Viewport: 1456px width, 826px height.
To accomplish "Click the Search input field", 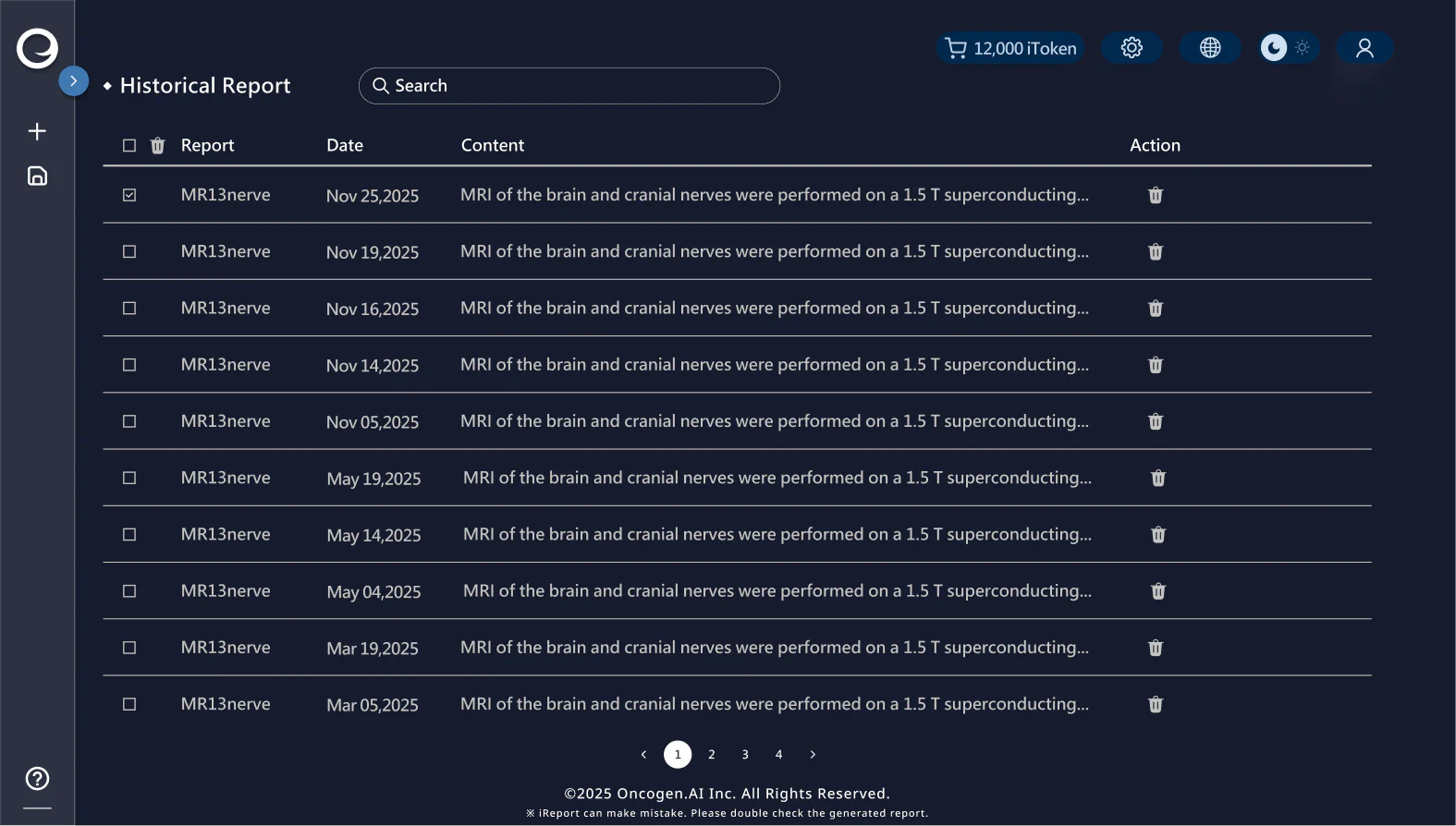I will (x=569, y=86).
